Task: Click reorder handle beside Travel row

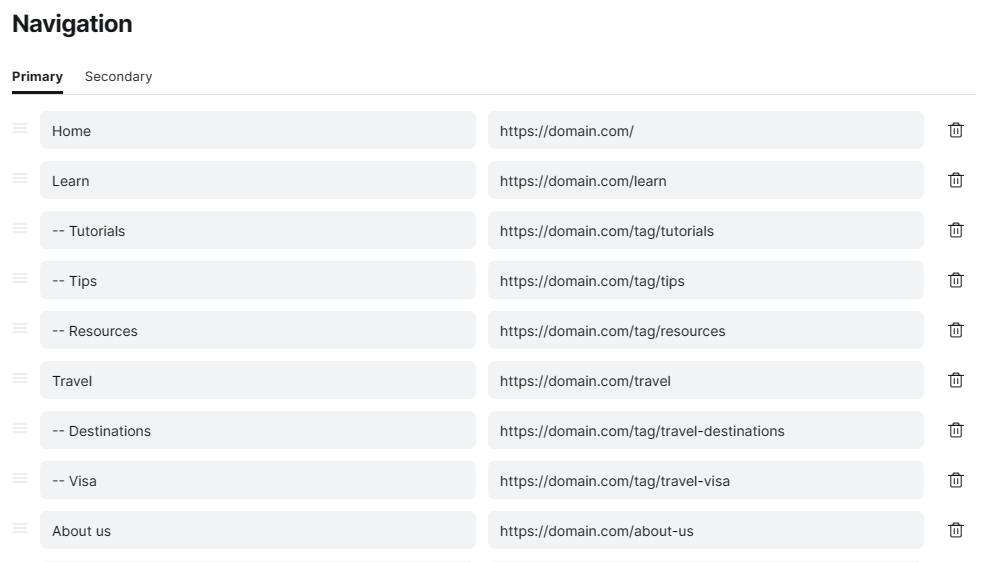Action: pyautogui.click(x=20, y=378)
